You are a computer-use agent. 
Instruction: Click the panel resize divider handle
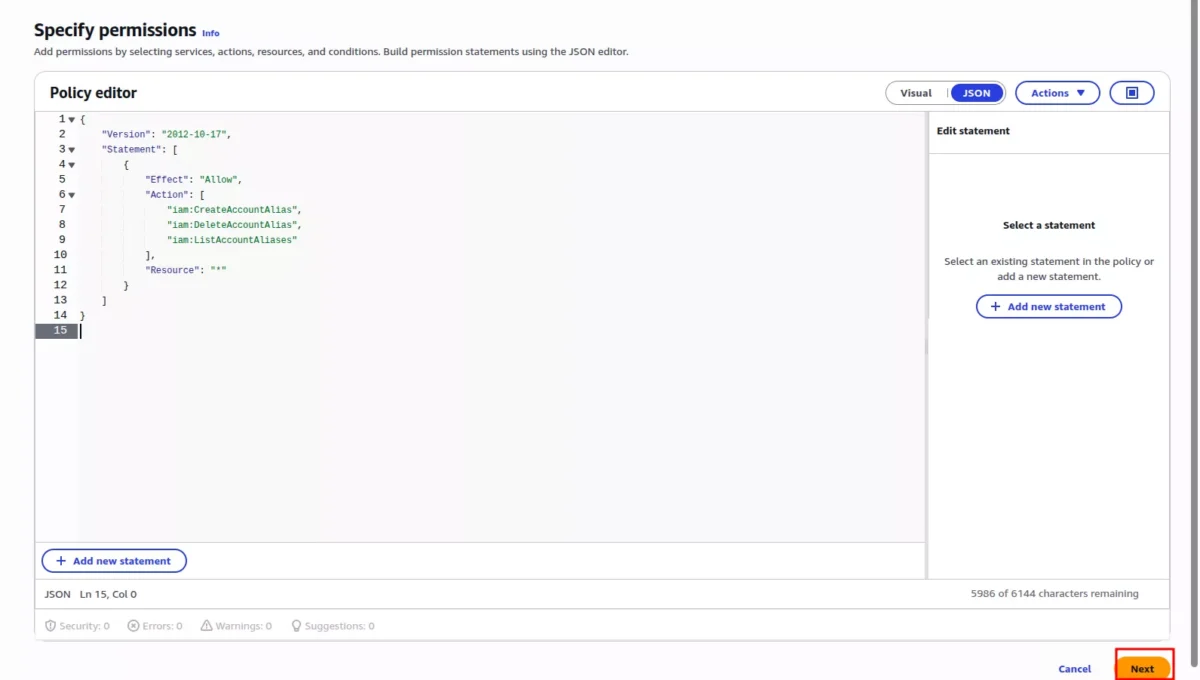[926, 345]
